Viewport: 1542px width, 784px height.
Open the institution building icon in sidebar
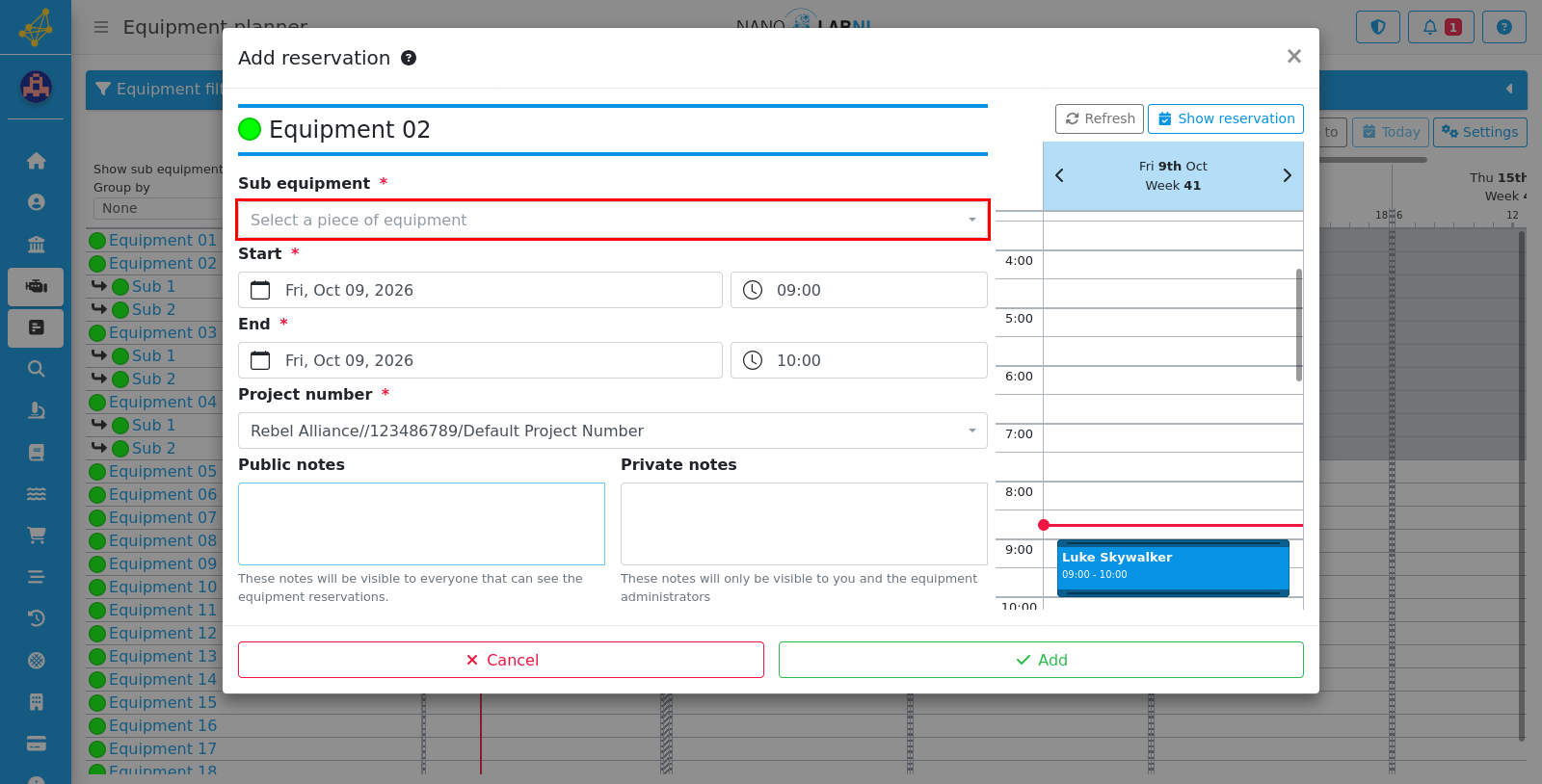coord(36,245)
